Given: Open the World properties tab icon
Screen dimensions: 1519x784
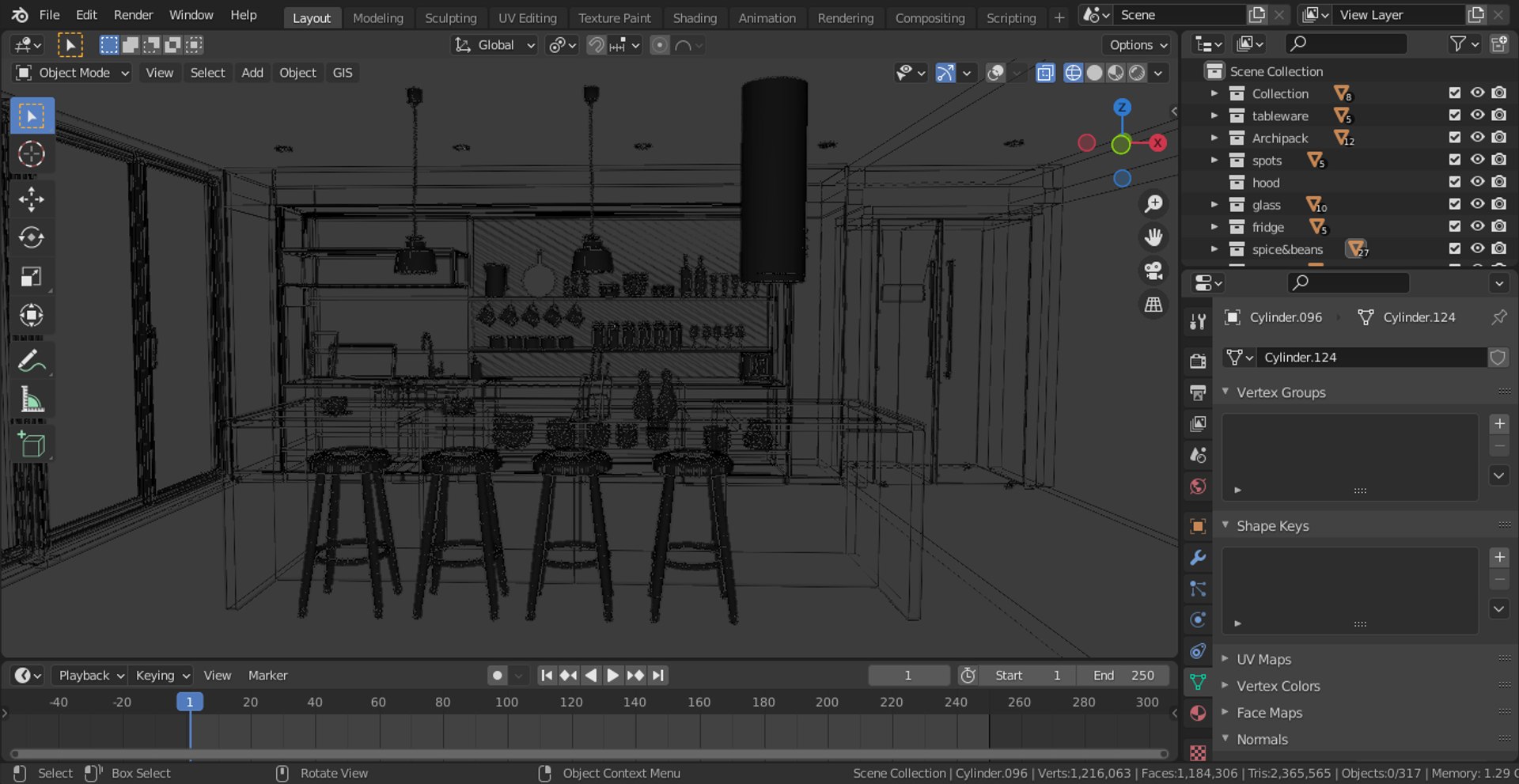Looking at the screenshot, I should coord(1198,487).
